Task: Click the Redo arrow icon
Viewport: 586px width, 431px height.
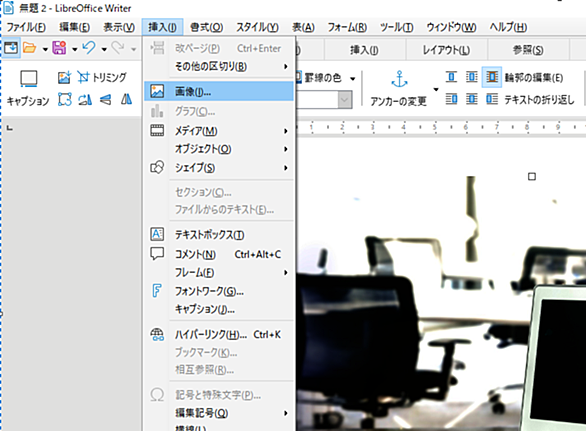Action: point(118,48)
